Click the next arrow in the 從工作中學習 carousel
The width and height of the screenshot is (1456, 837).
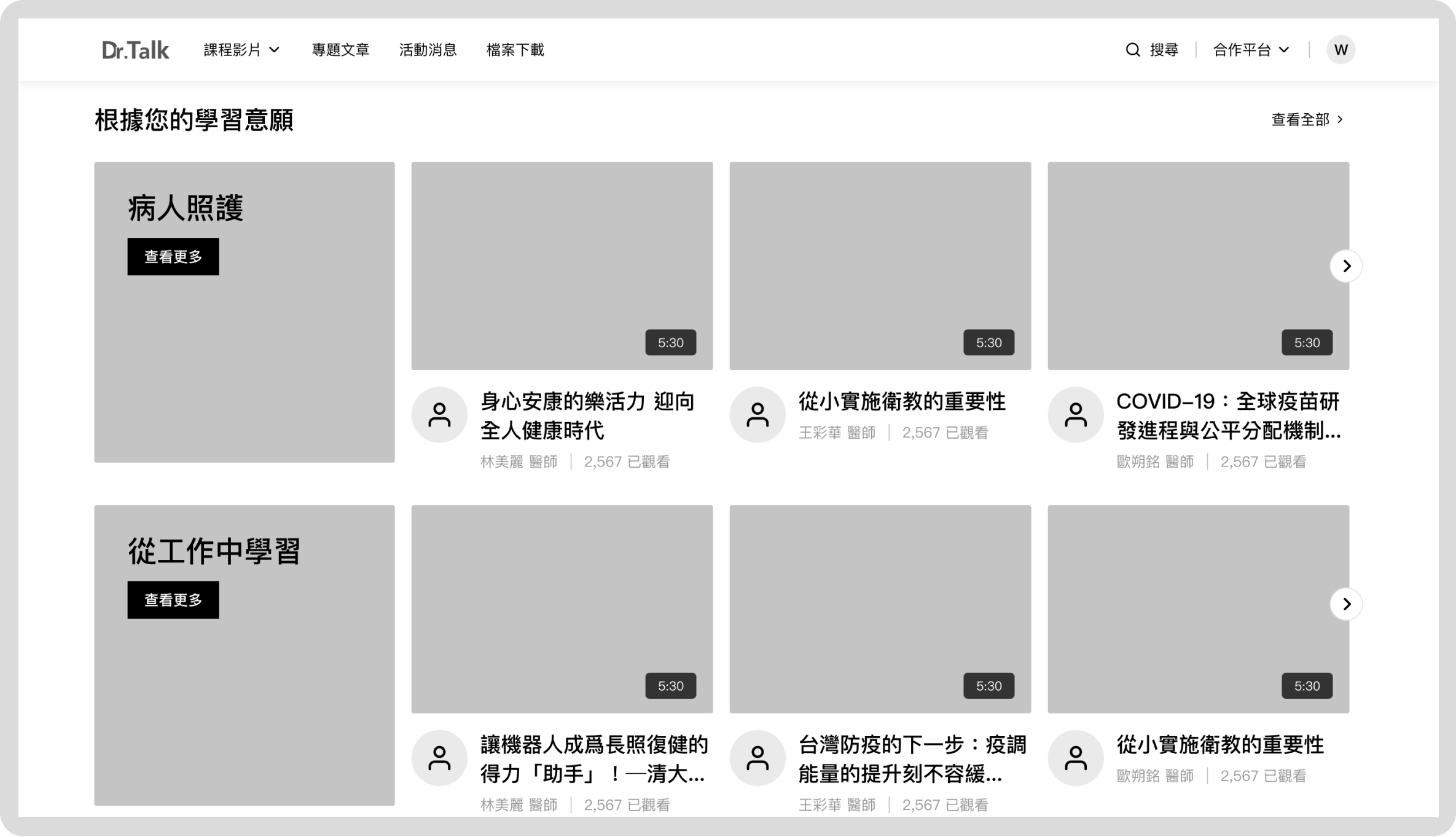tap(1345, 604)
